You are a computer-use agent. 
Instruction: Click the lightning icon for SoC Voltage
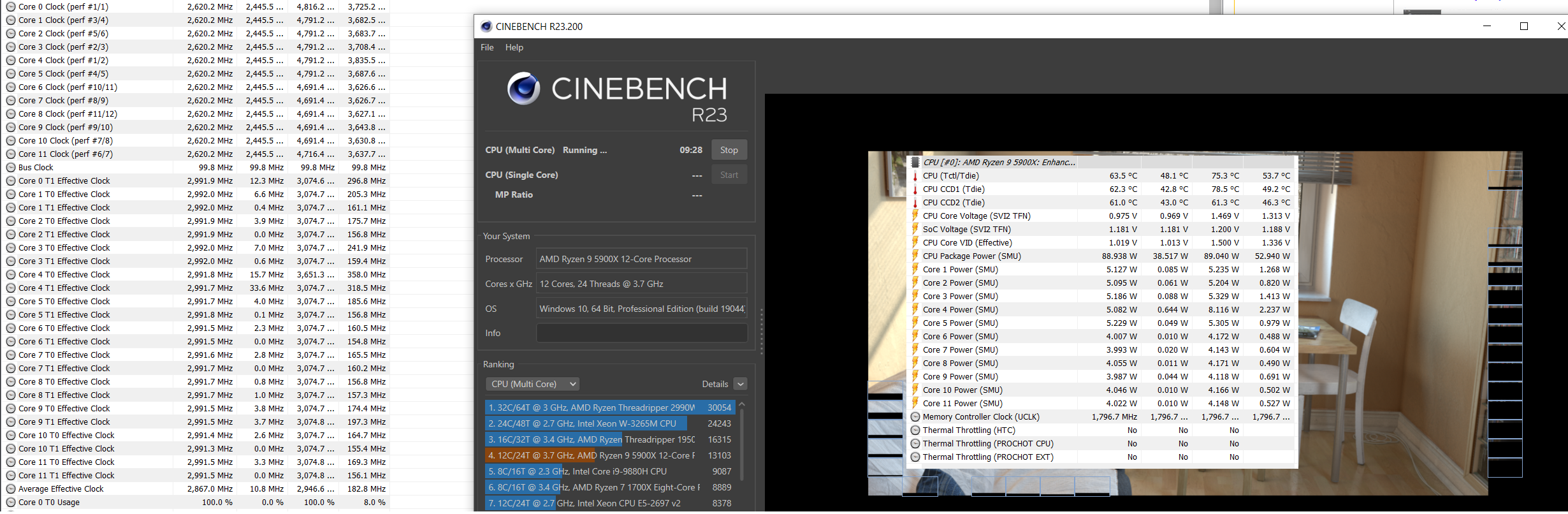point(915,229)
